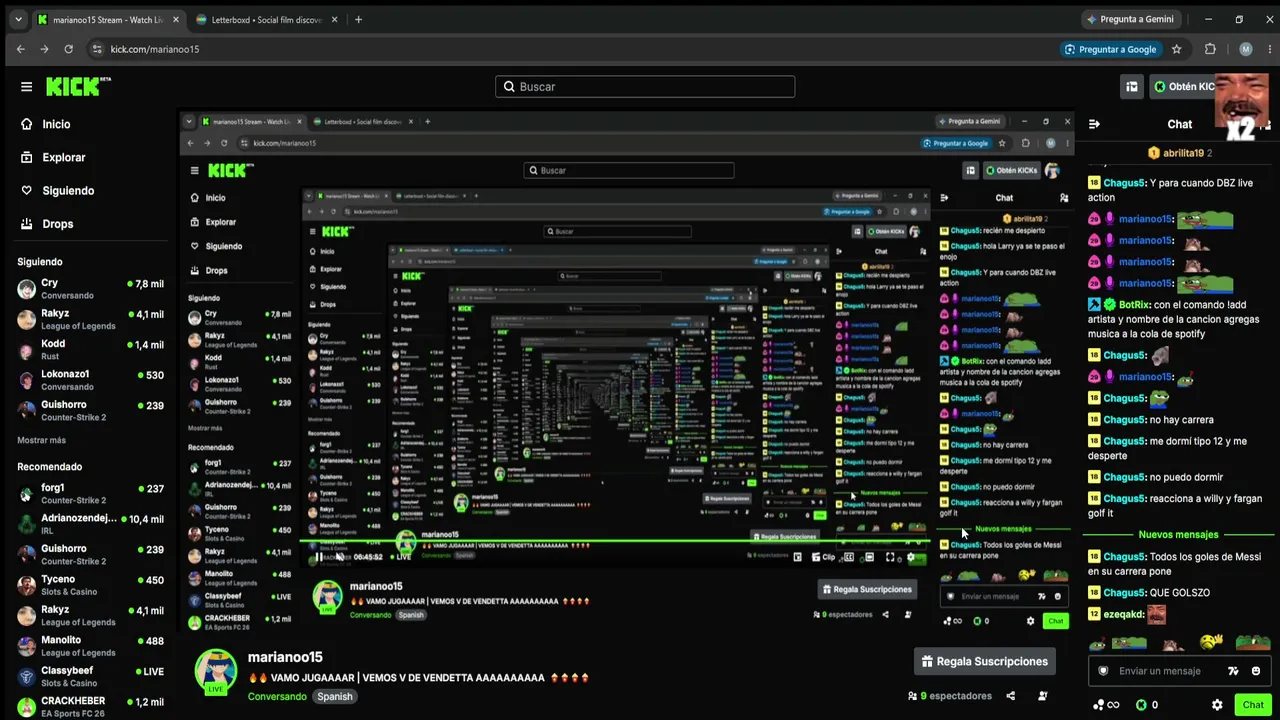Click BotRix username in chat
The height and width of the screenshot is (720, 1280).
point(1133,305)
